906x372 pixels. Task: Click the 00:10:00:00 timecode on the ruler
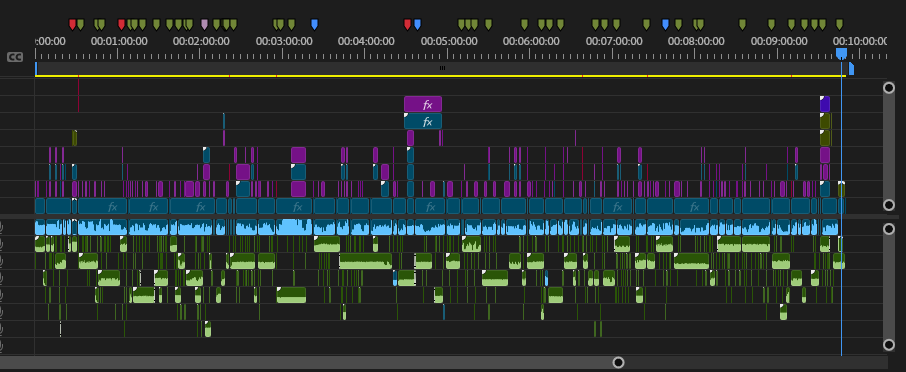(x=860, y=42)
